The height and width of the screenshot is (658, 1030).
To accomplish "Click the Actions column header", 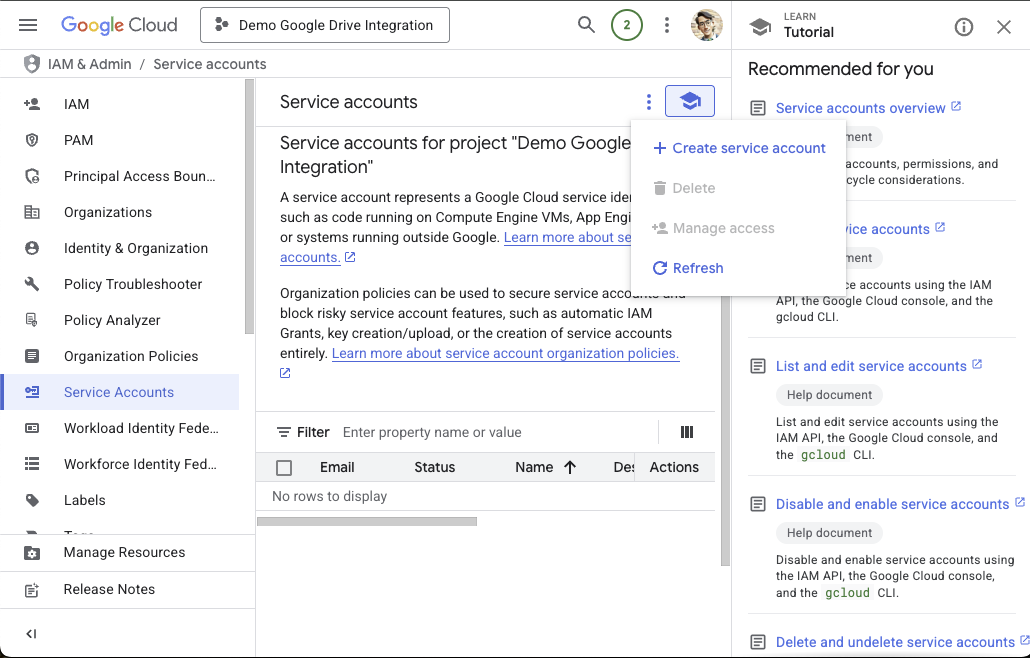I will pyautogui.click(x=674, y=467).
